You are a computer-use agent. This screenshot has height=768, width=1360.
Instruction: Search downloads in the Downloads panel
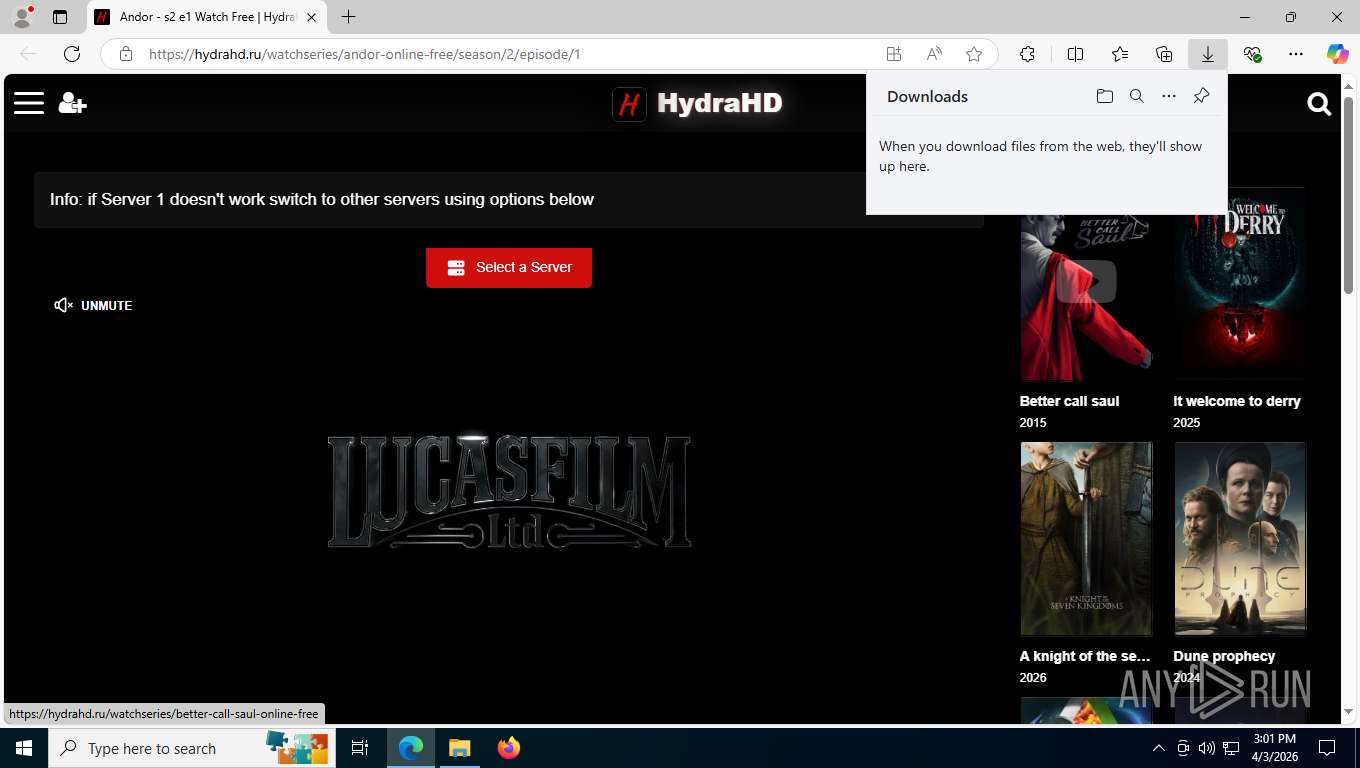pos(1136,96)
